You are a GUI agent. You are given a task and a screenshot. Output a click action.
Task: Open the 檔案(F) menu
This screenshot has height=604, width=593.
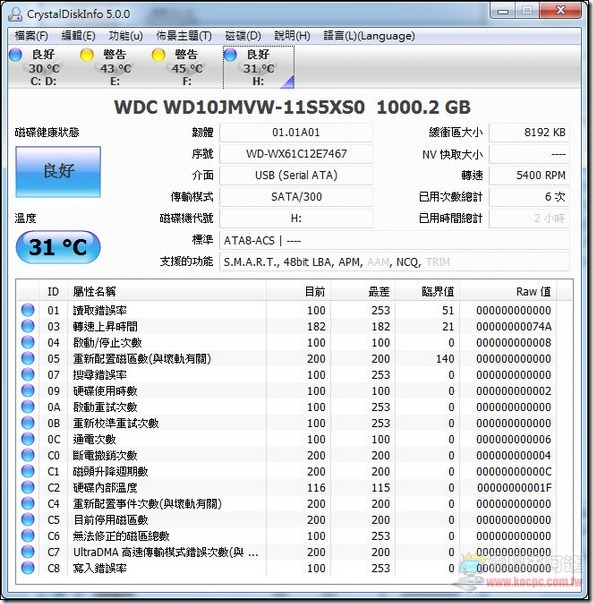[31, 36]
